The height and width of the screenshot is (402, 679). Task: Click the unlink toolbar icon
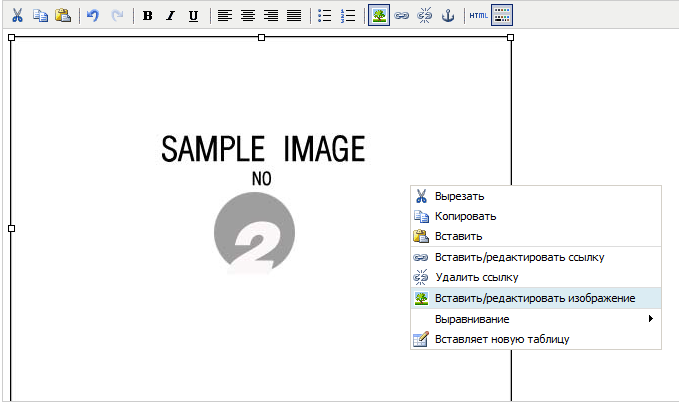(x=424, y=16)
